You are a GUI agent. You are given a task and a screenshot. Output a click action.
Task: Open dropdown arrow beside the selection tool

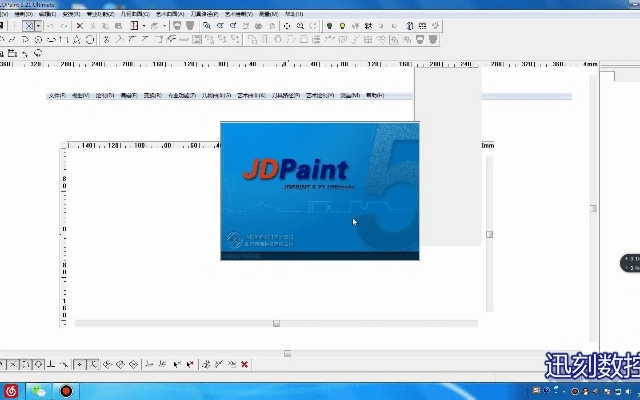[x=38, y=26]
